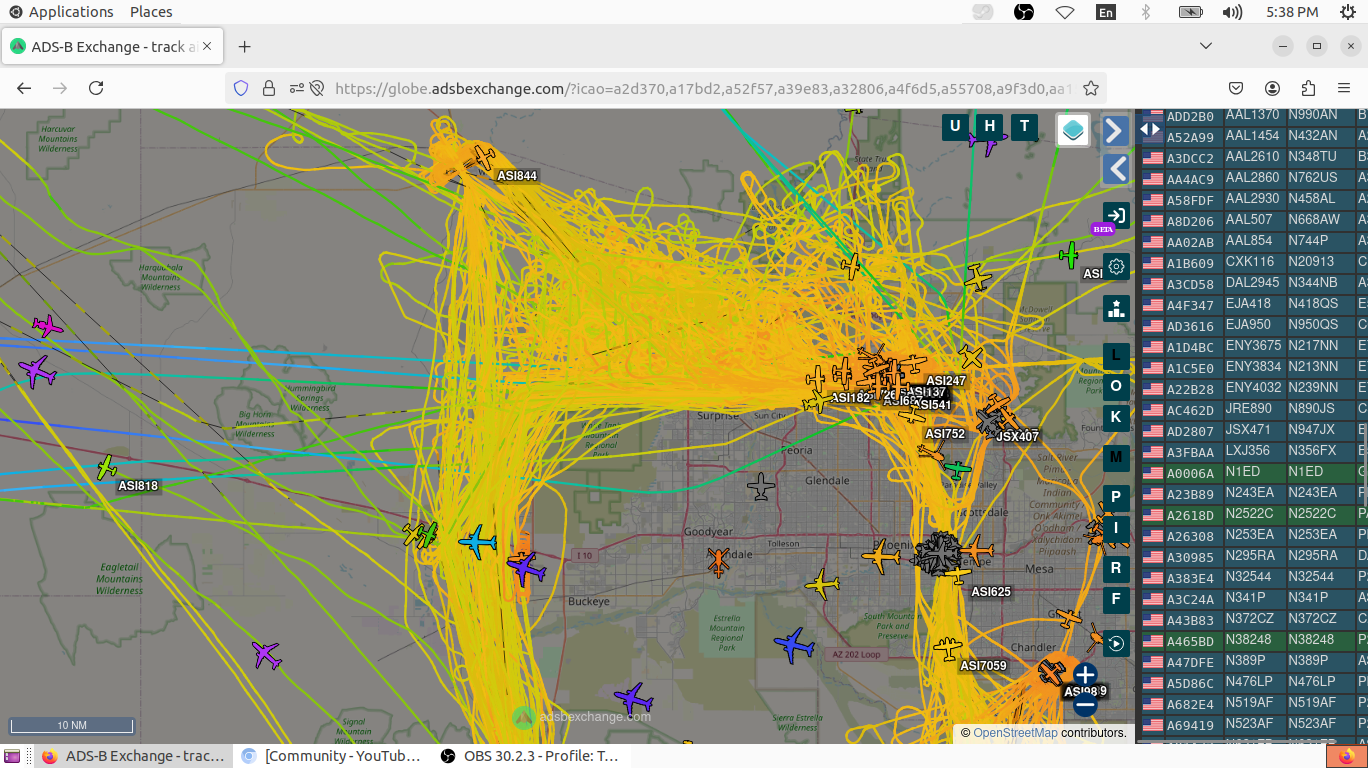Image resolution: width=1368 pixels, height=768 pixels.
Task: Select the gray aircraft near Glendale
Action: click(x=761, y=487)
